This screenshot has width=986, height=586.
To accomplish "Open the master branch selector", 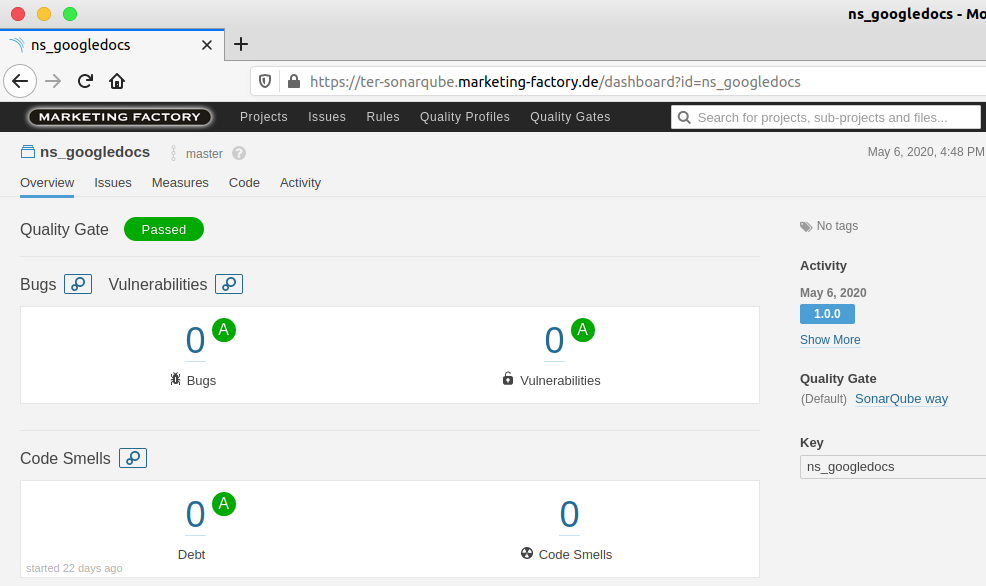I will 203,153.
